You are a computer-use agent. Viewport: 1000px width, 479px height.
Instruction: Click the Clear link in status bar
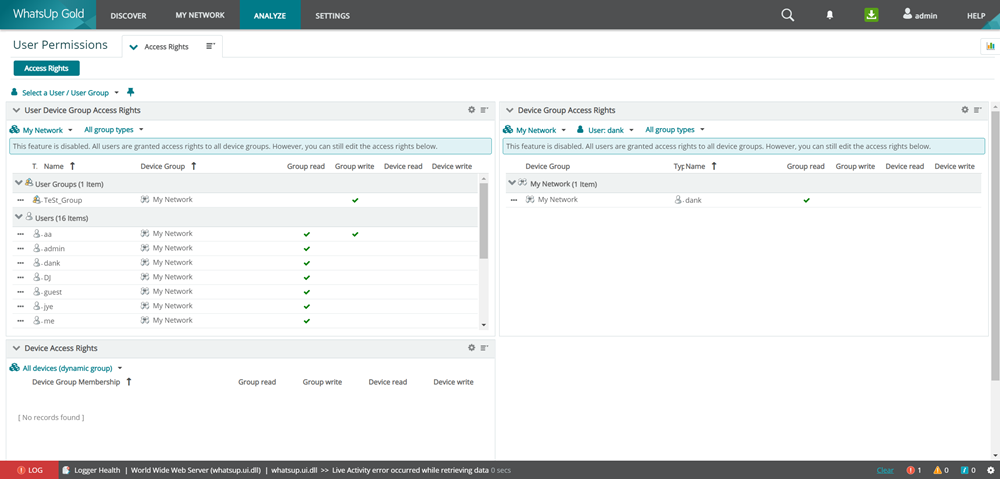[x=885, y=470]
